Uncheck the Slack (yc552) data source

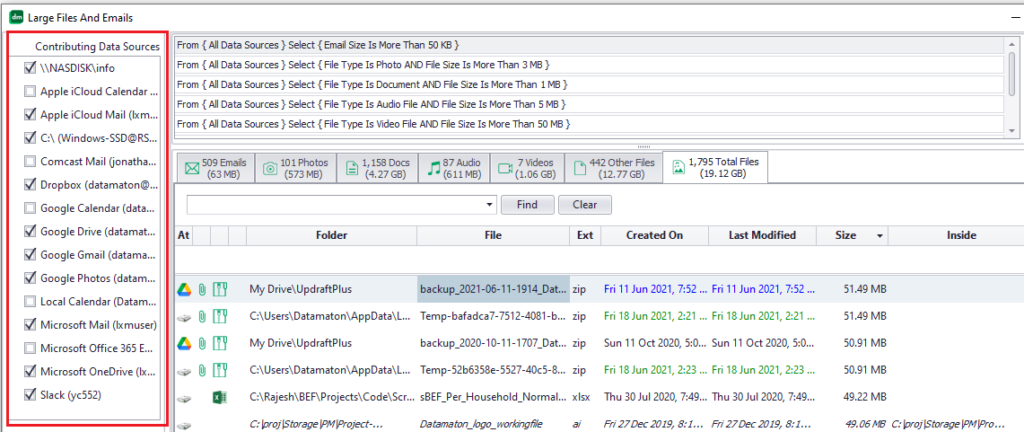point(29,395)
